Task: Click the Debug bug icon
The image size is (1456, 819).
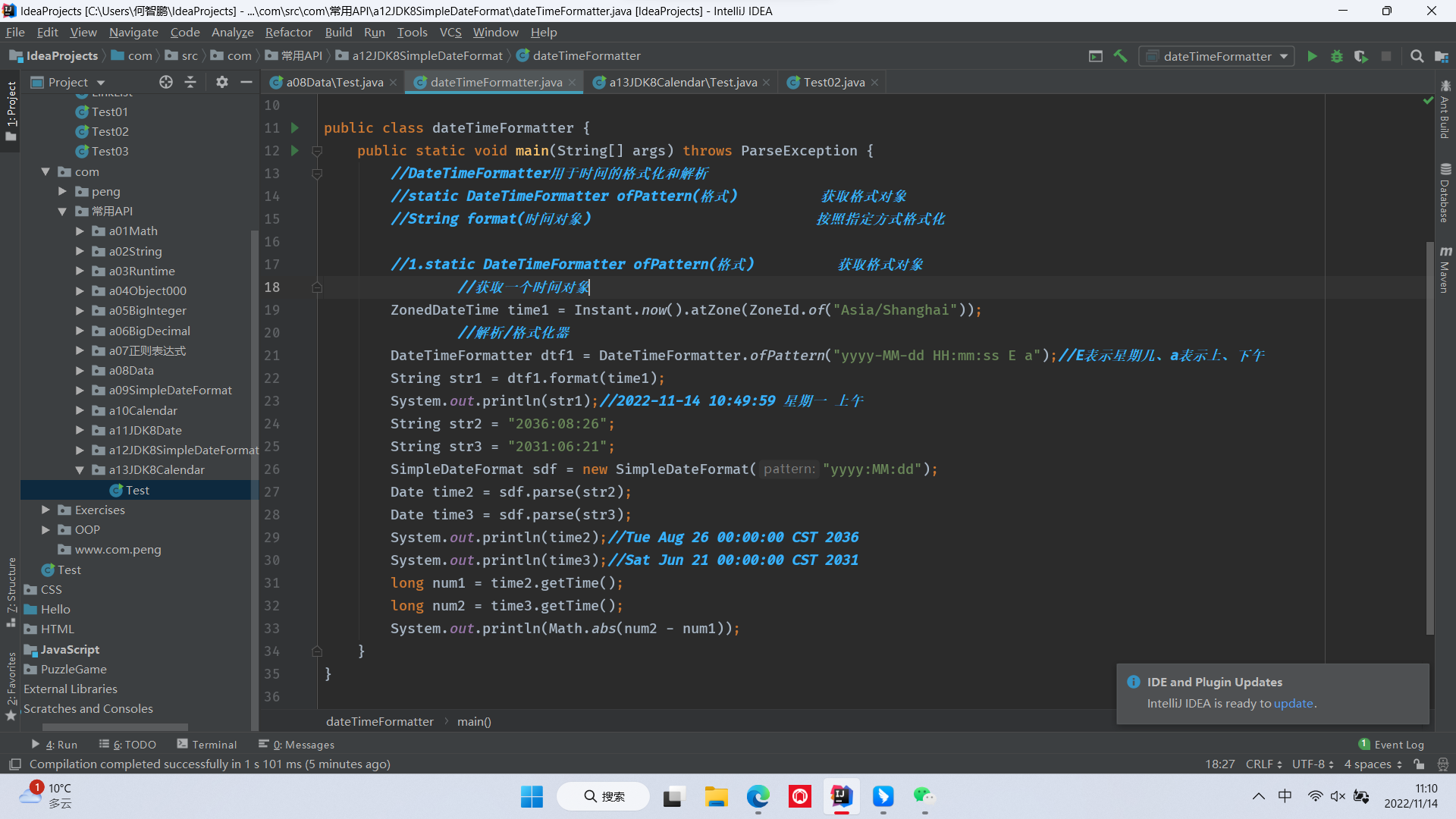Action: tap(1336, 56)
